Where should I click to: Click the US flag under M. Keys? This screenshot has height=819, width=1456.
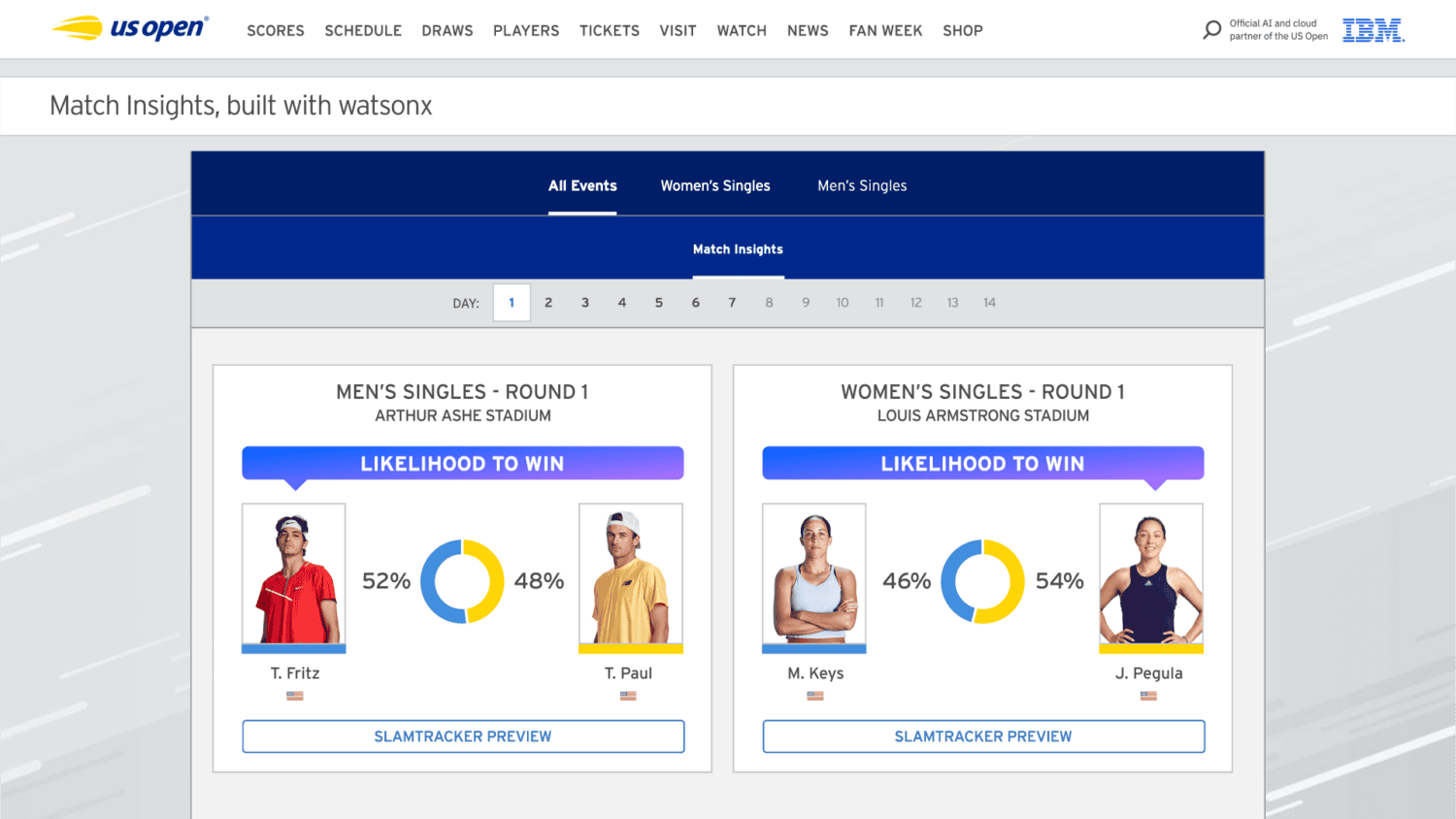(815, 696)
